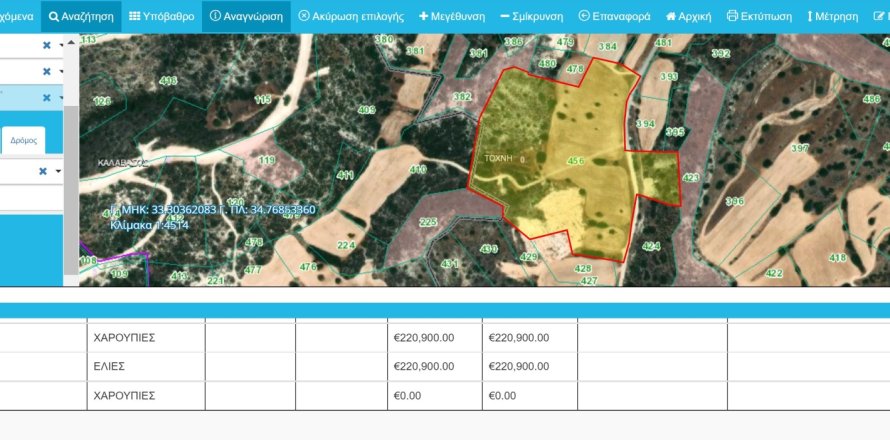Zoom out with Σμίκρυνση
The height and width of the screenshot is (440, 890).
532,16
